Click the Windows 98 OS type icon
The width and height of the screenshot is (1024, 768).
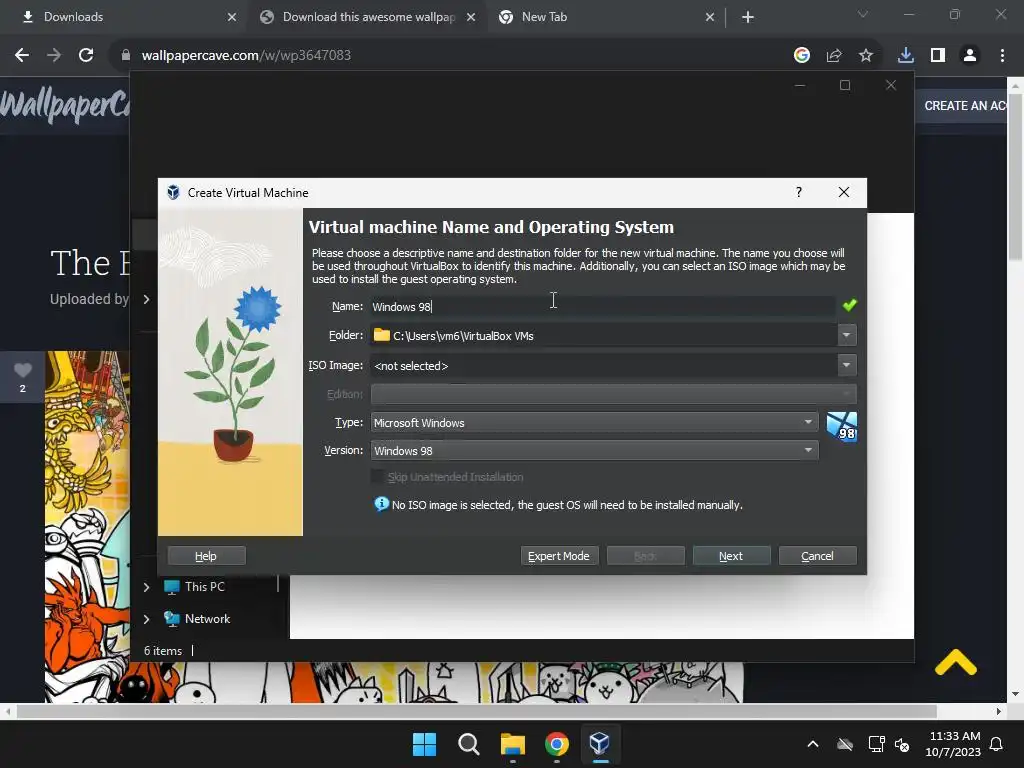(x=841, y=426)
